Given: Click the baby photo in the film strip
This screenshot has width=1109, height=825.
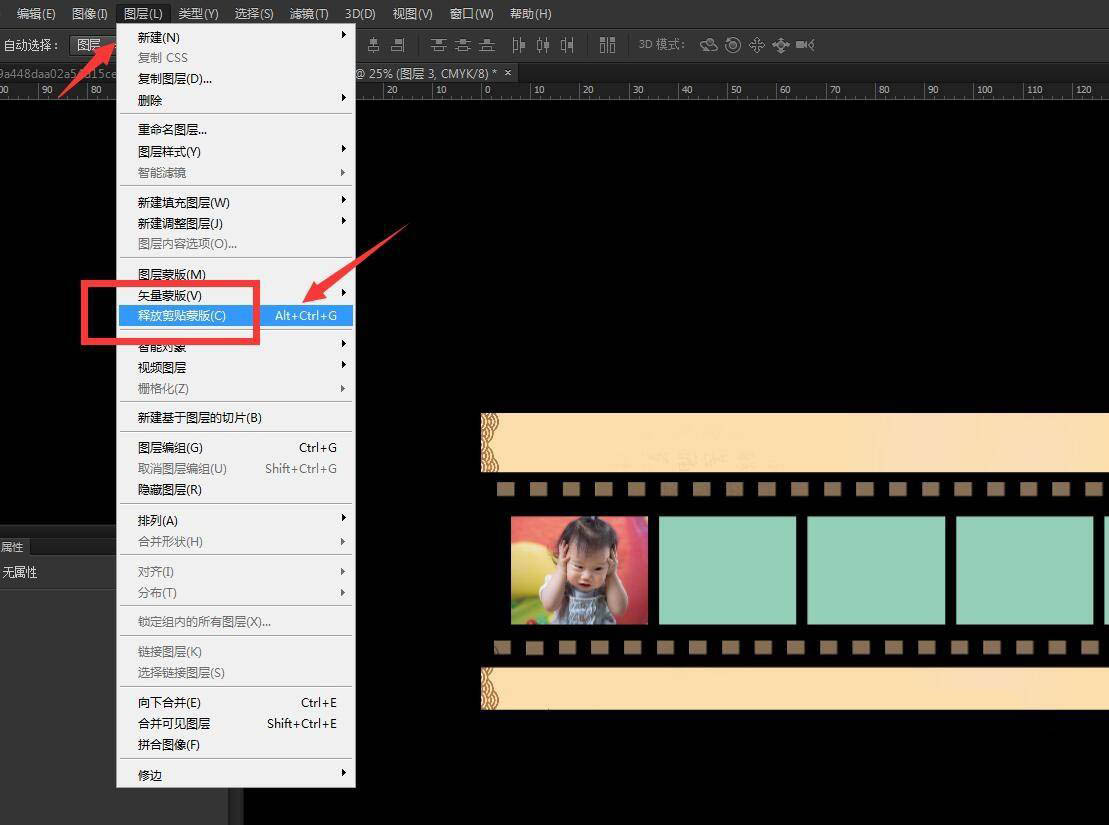Looking at the screenshot, I should [x=579, y=570].
